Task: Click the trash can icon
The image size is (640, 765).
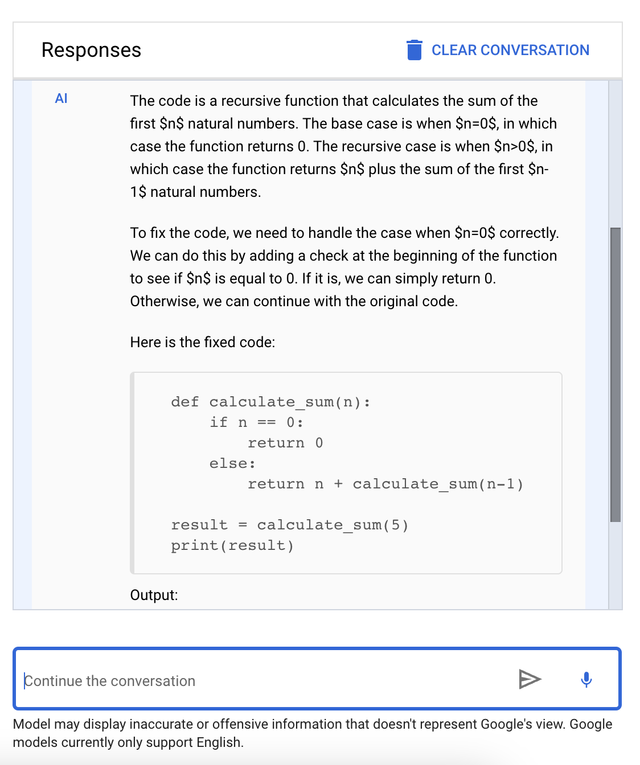Action: [x=414, y=50]
